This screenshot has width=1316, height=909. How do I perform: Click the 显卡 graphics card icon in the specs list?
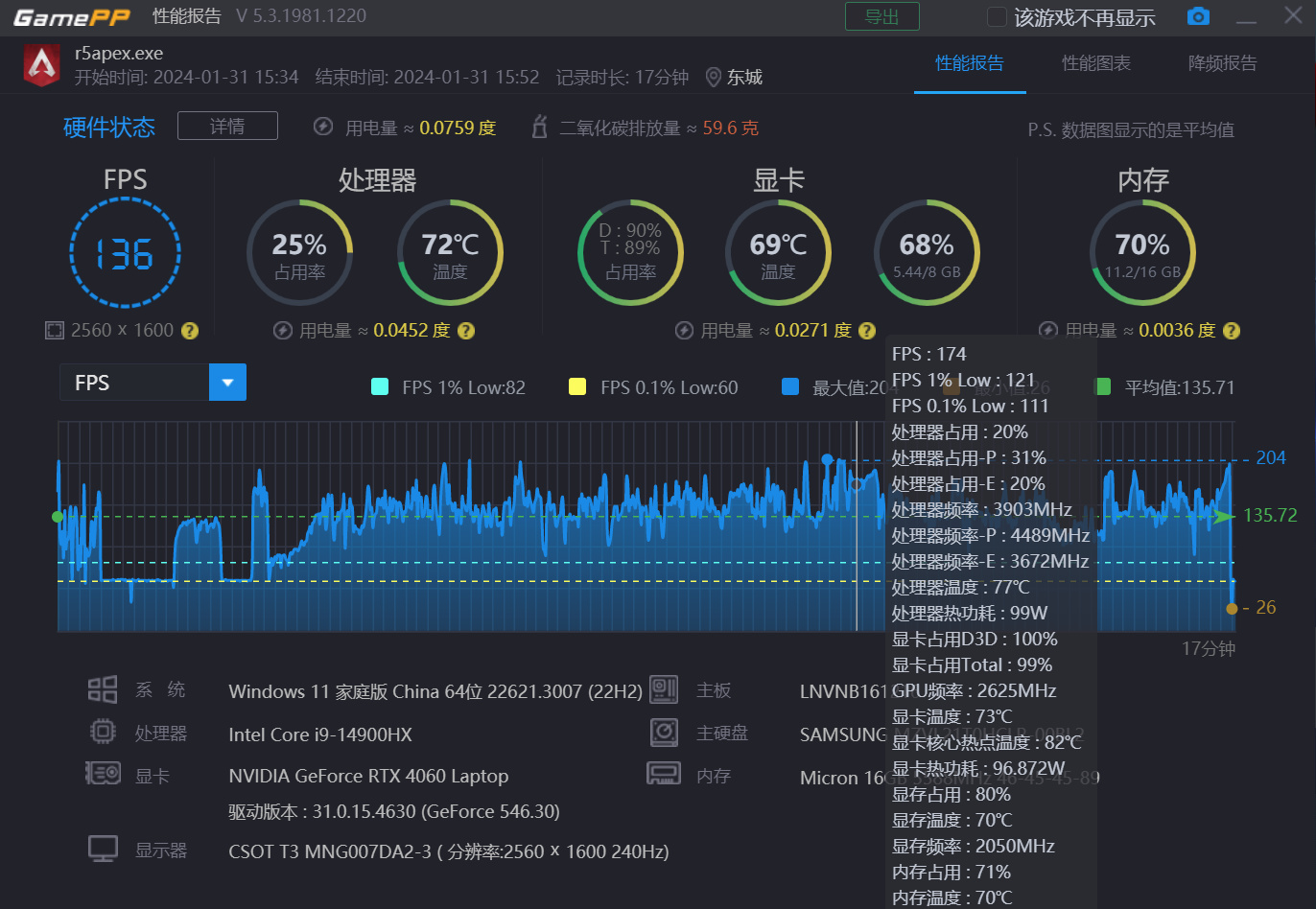point(103,774)
